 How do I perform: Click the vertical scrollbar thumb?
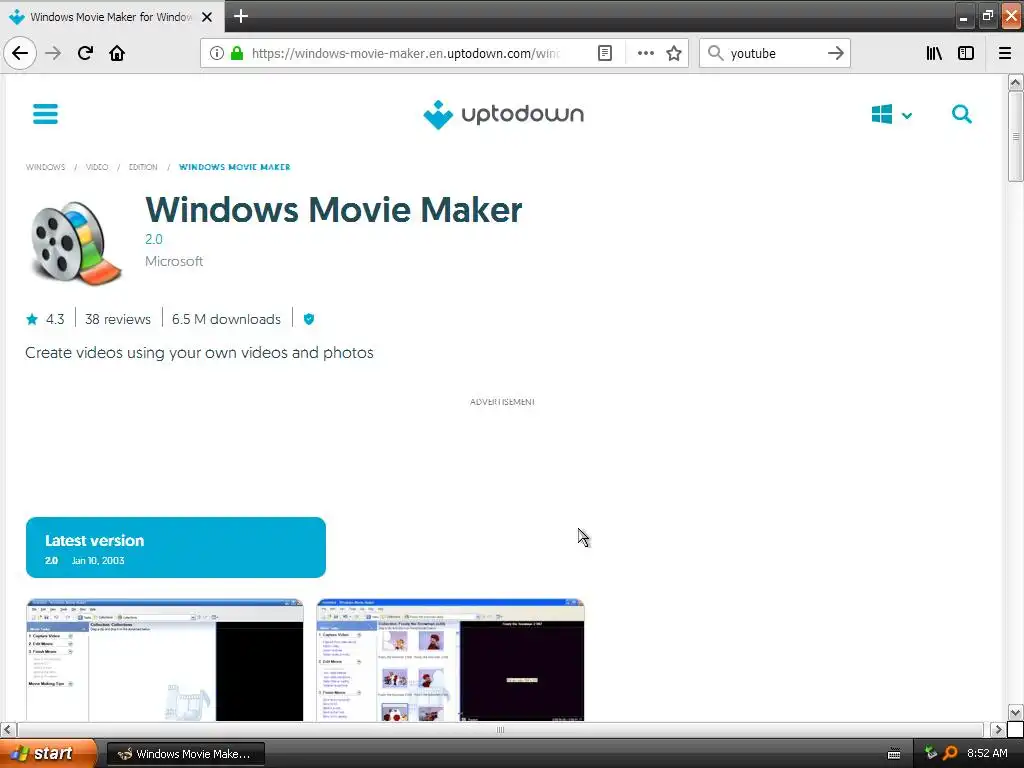click(x=1015, y=136)
